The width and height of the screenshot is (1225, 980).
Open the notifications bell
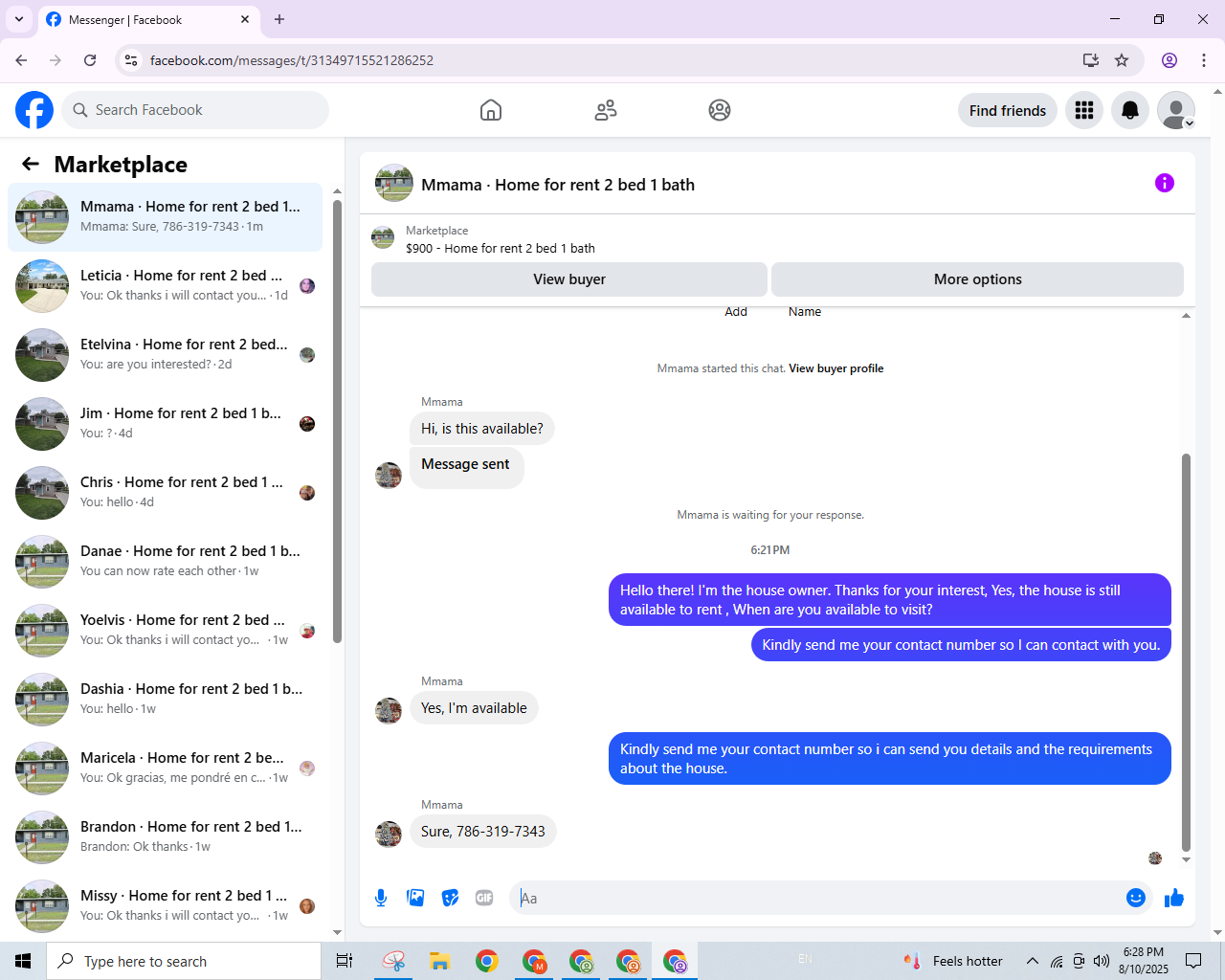point(1130,110)
